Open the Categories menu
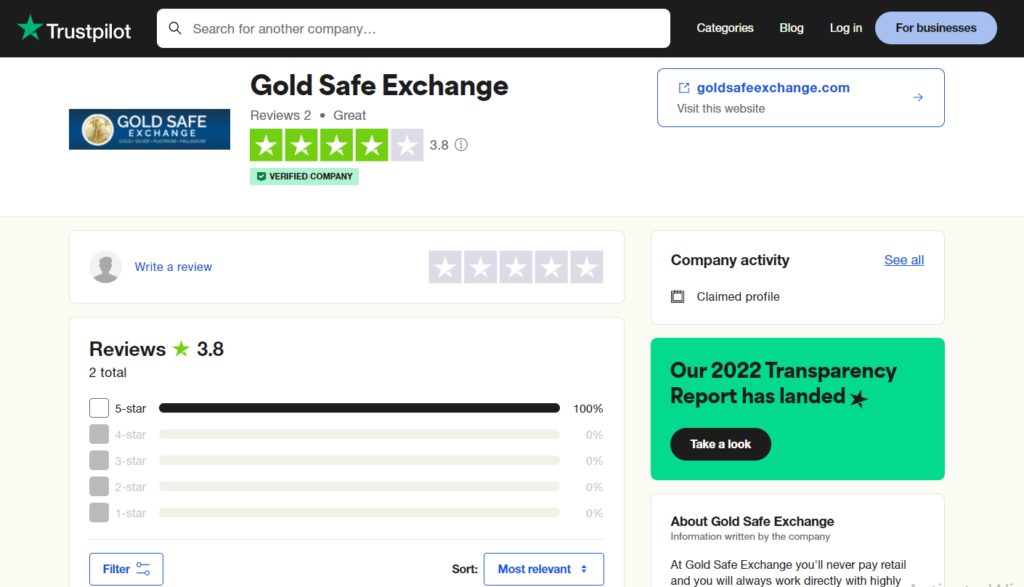 725,28
